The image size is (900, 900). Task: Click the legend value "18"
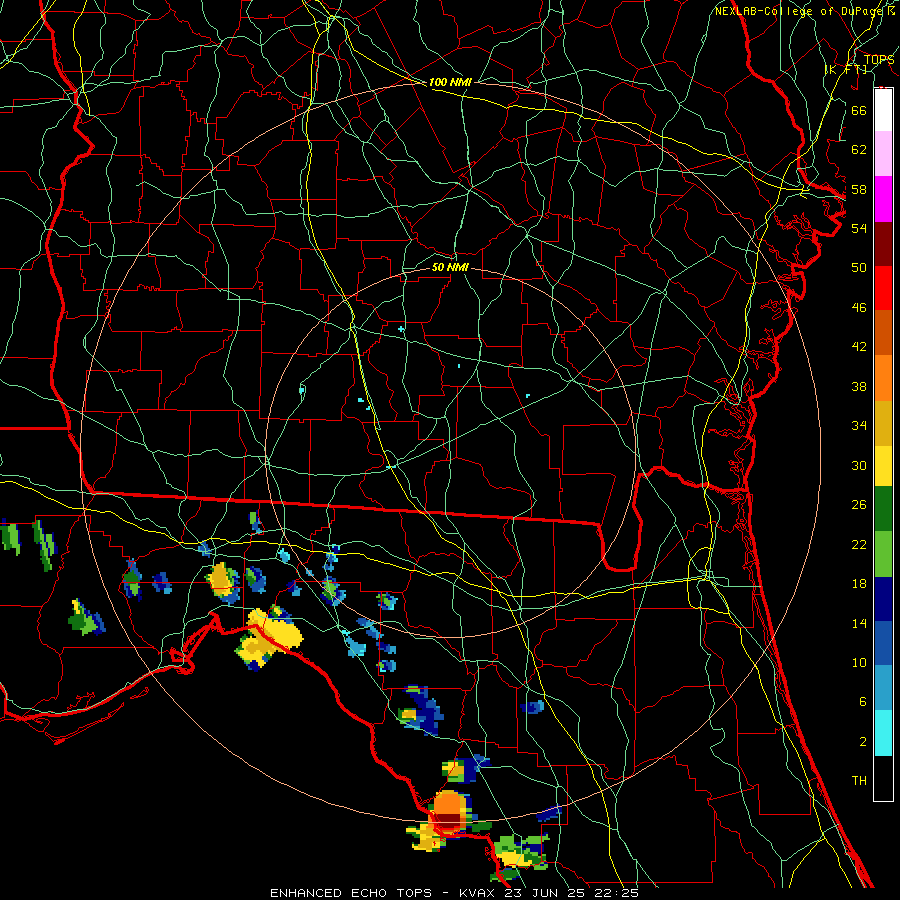[x=859, y=584]
